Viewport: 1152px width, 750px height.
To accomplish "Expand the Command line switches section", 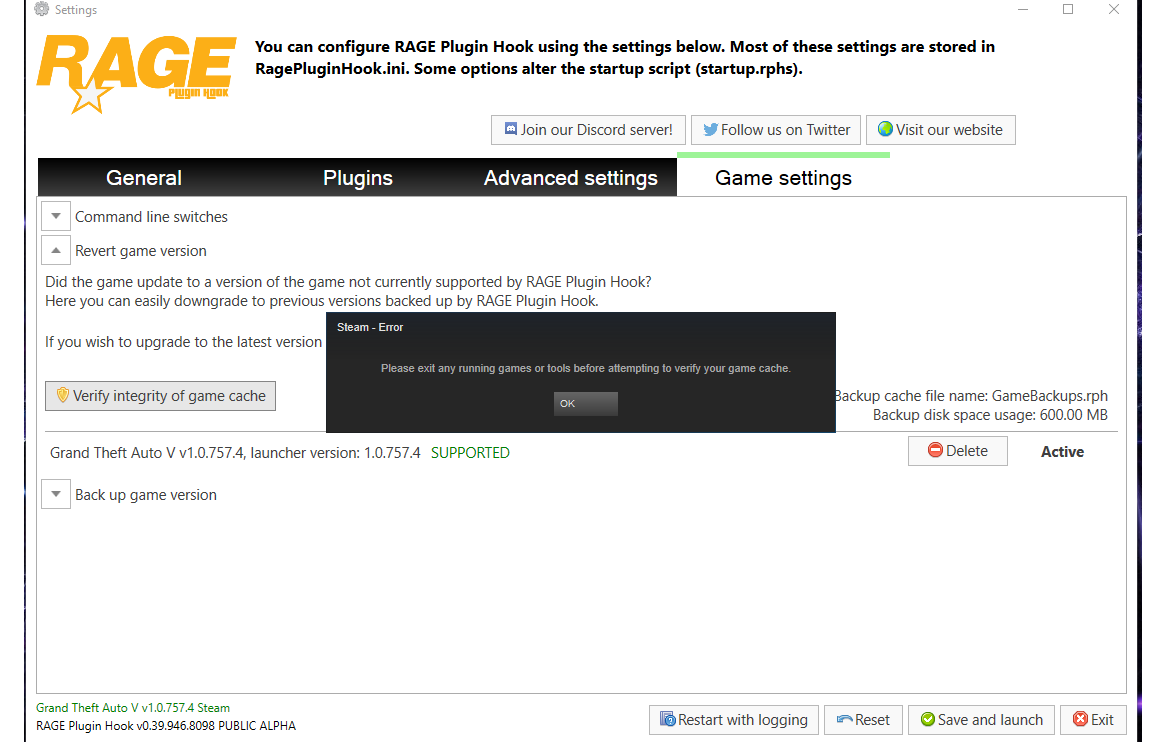I will click(56, 216).
